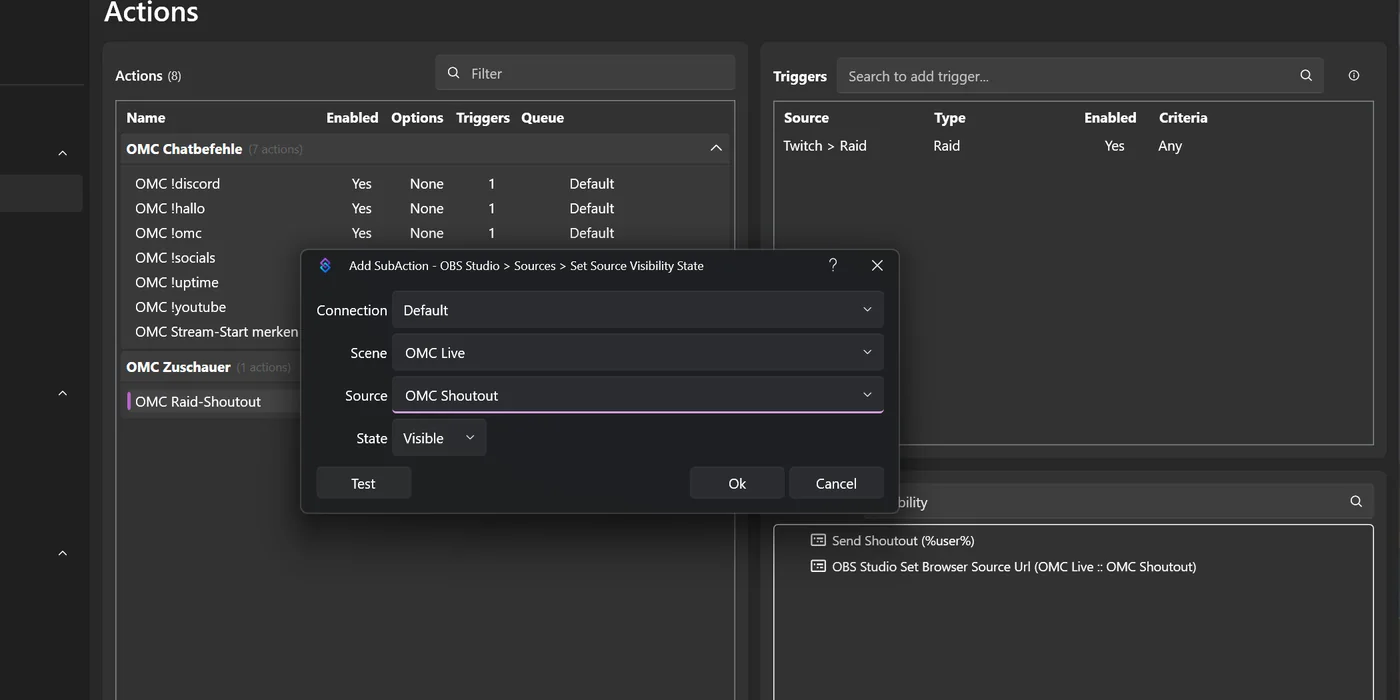Image resolution: width=1400 pixels, height=700 pixels.
Task: Click the Options column header in Actions
Action: coord(417,118)
